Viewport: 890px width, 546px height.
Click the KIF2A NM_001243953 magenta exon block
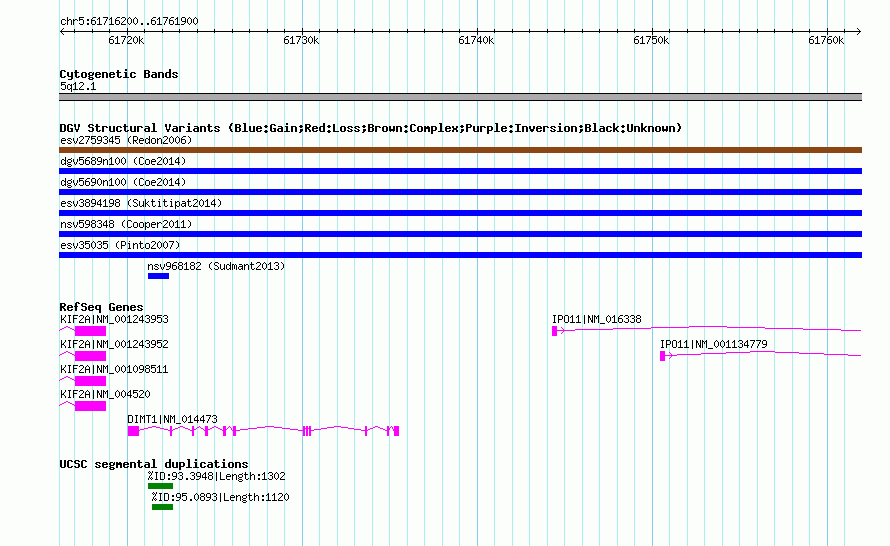[x=90, y=331]
